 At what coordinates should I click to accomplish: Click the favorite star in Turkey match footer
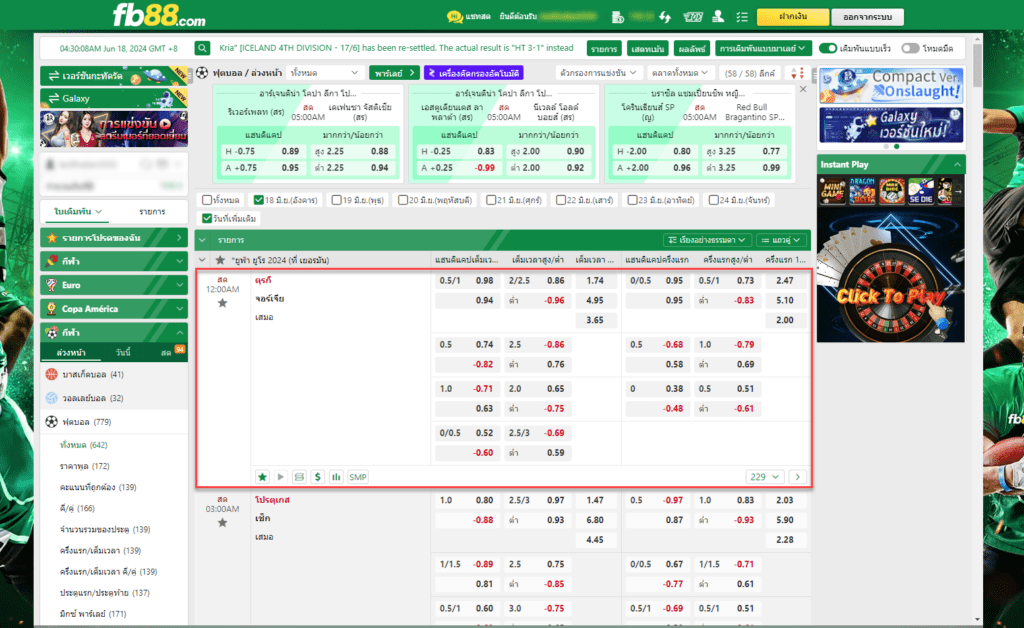point(263,477)
